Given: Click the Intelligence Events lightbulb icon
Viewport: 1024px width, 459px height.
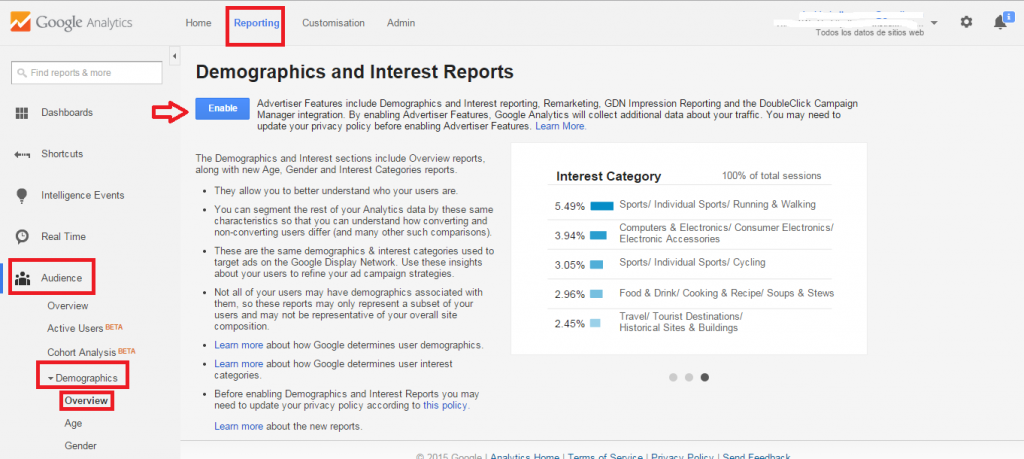Looking at the screenshot, I should (x=22, y=195).
